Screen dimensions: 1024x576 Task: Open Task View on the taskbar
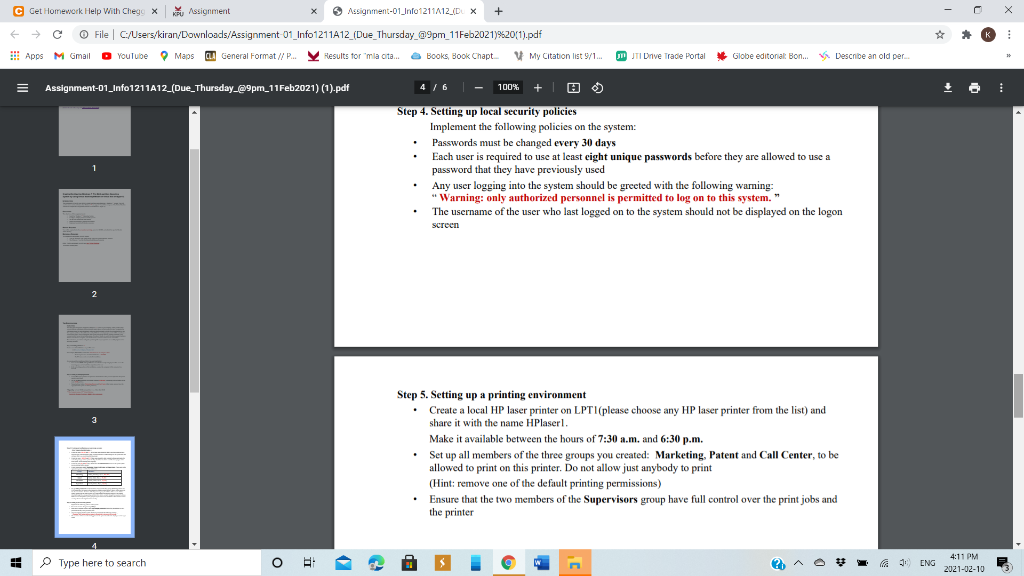(310, 563)
